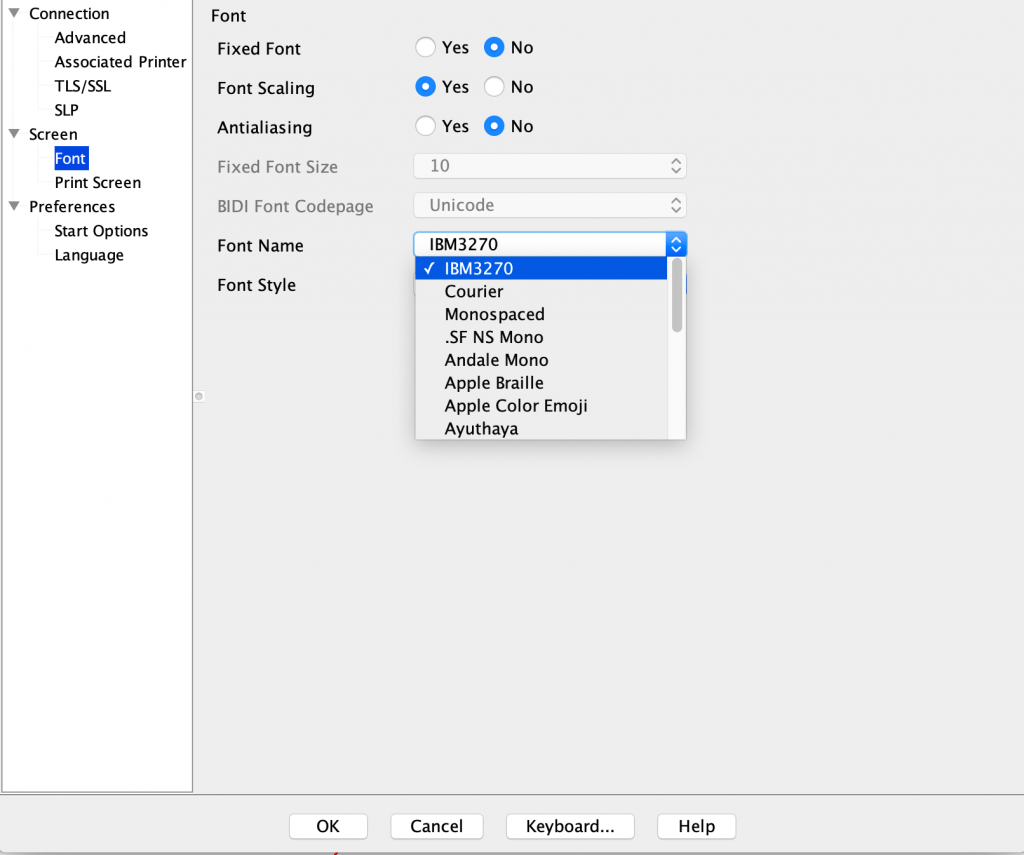Collapse the Preferences tree node
Image resolution: width=1024 pixels, height=855 pixels.
coord(14,207)
